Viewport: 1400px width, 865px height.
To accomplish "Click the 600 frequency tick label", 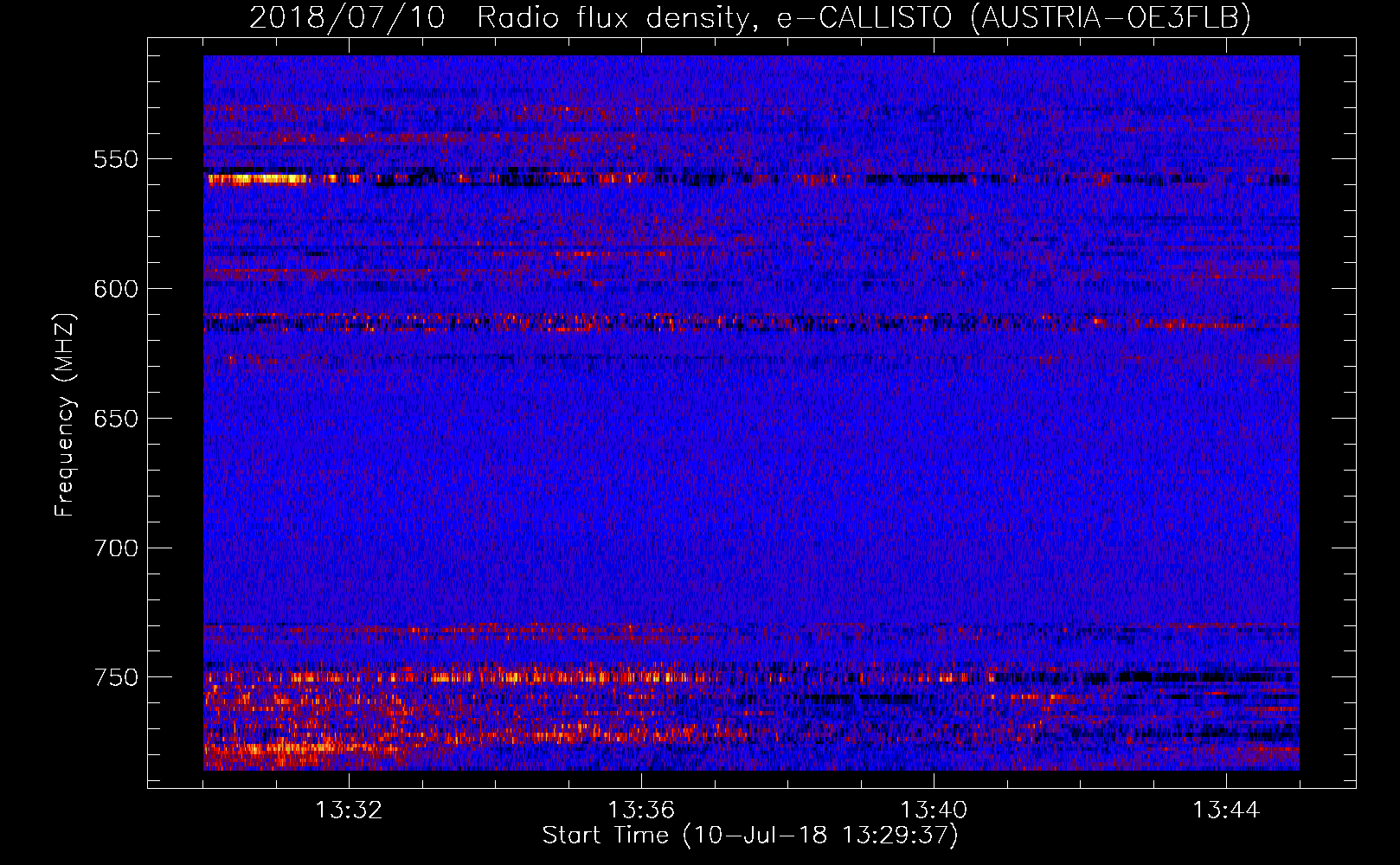I will click(x=116, y=289).
